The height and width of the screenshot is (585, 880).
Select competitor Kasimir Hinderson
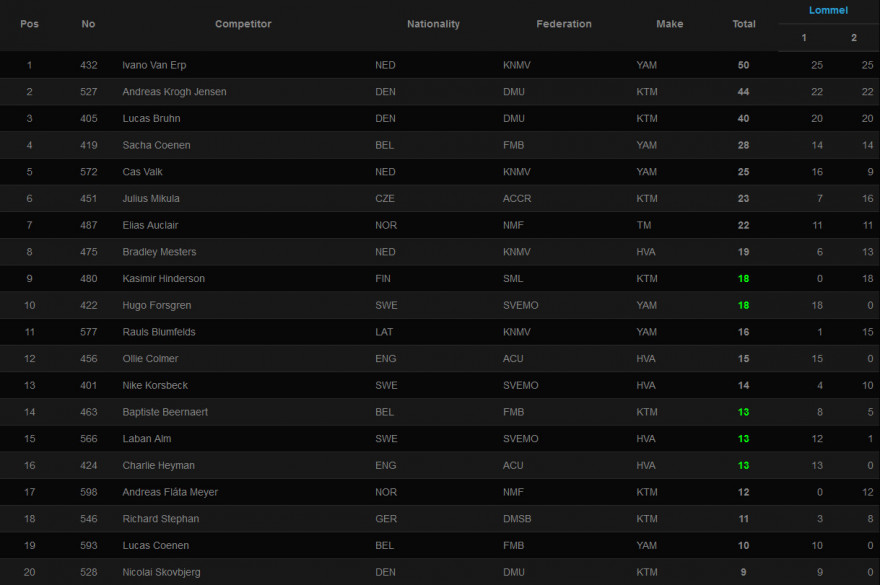(x=164, y=278)
